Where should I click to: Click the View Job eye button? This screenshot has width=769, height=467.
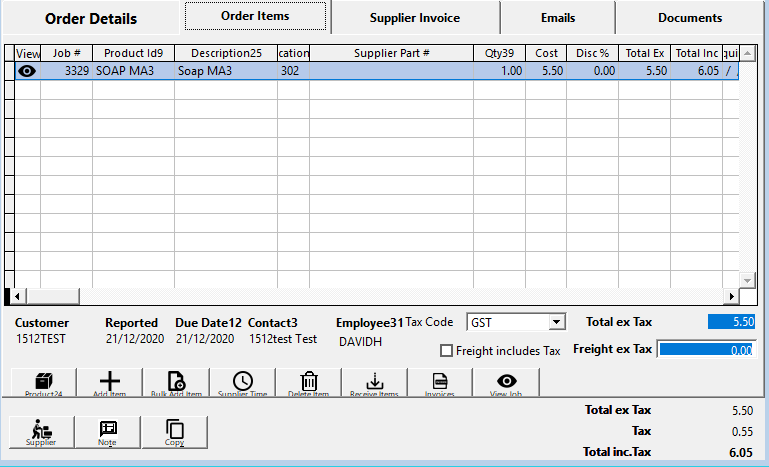tap(507, 383)
